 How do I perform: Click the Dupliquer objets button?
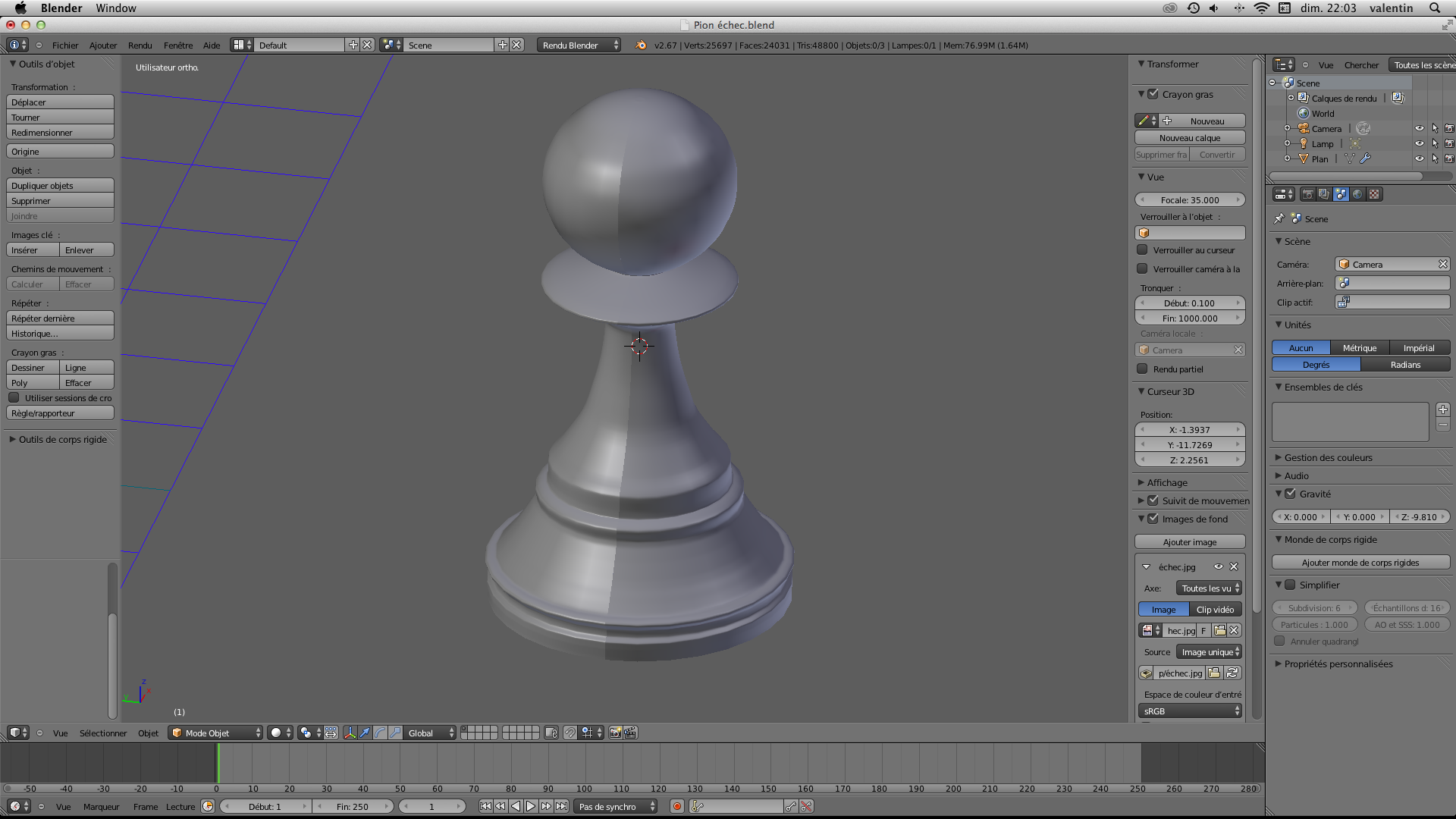tap(60, 186)
